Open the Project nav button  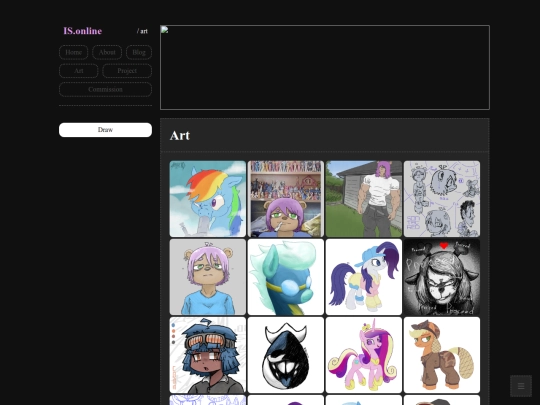(x=127, y=71)
